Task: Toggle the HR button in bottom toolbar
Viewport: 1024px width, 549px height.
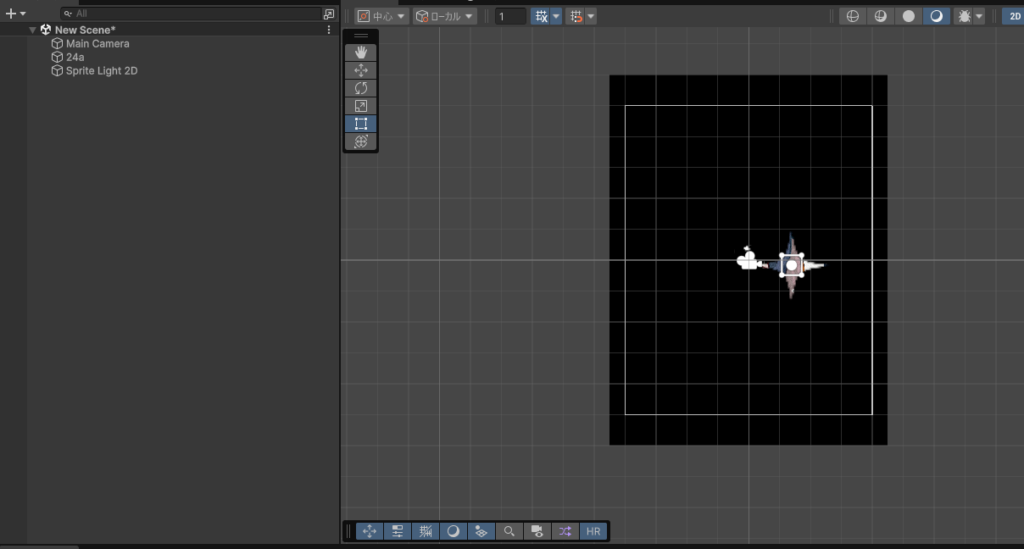Action: tap(594, 531)
